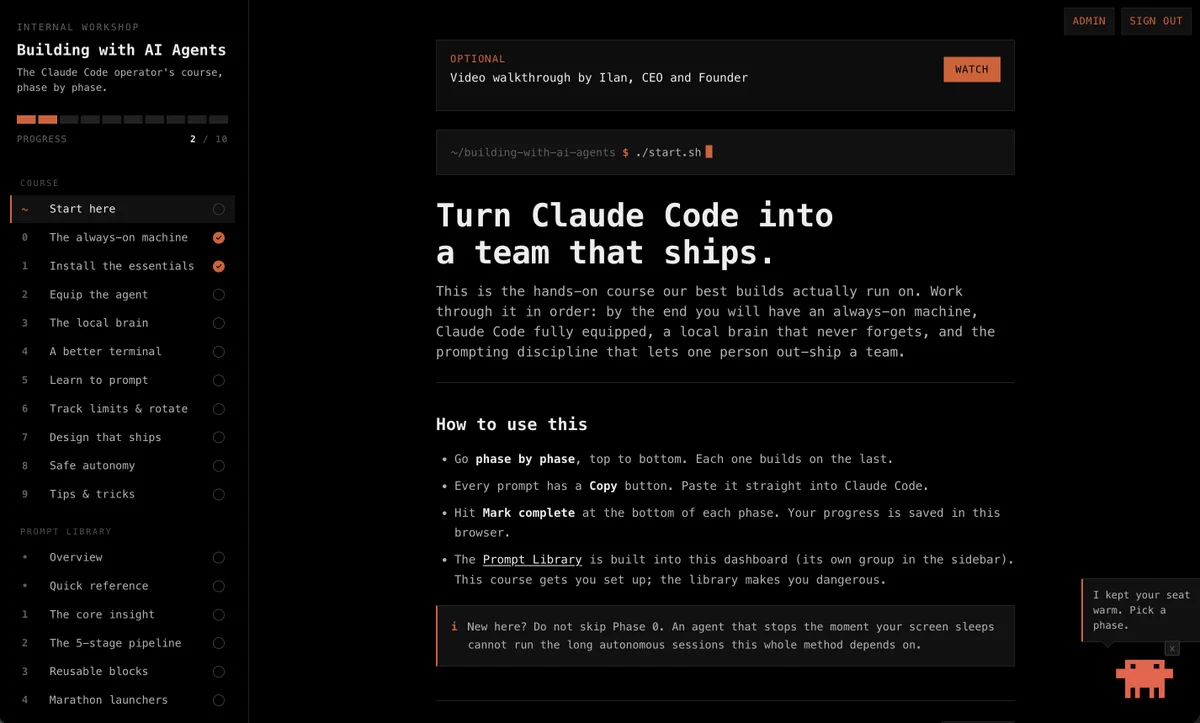This screenshot has width=1200, height=723.
Task: Open the ADMIN page
Action: [1089, 21]
